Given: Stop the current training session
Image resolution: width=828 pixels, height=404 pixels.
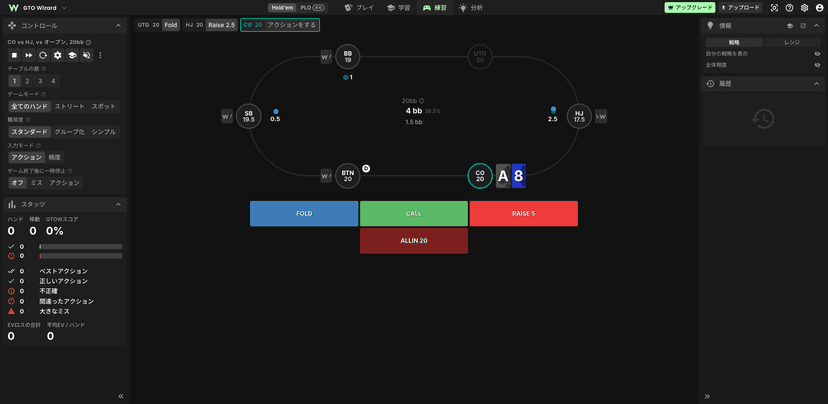Looking at the screenshot, I should pos(14,55).
